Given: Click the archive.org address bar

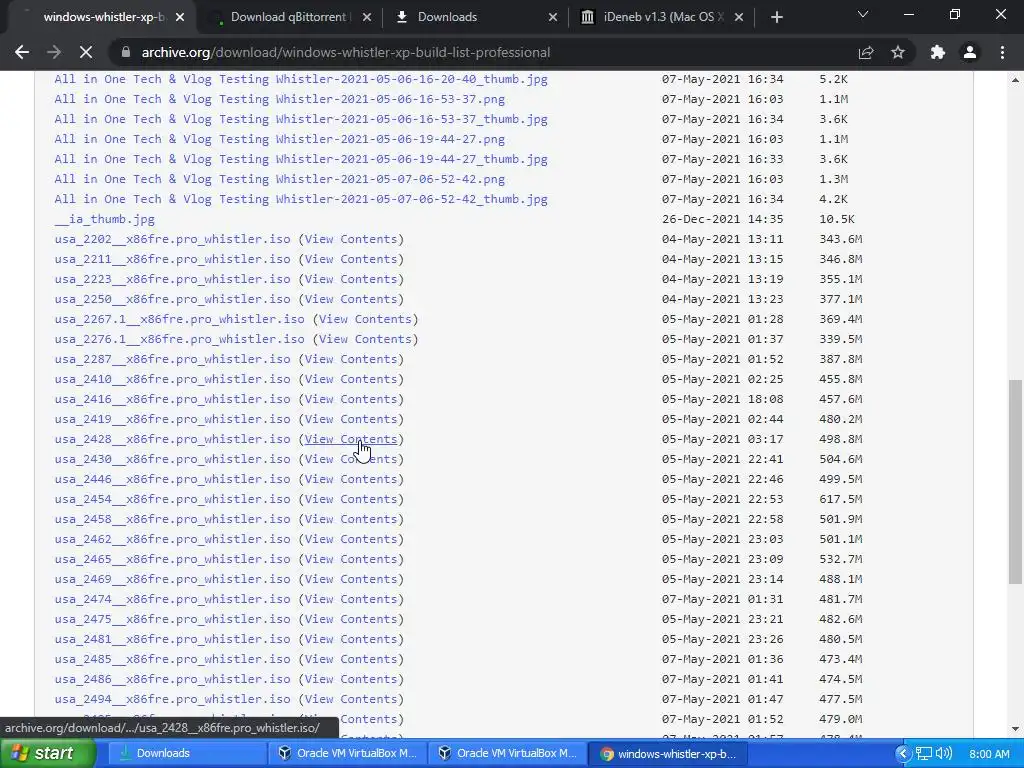Looking at the screenshot, I should [x=483, y=52].
